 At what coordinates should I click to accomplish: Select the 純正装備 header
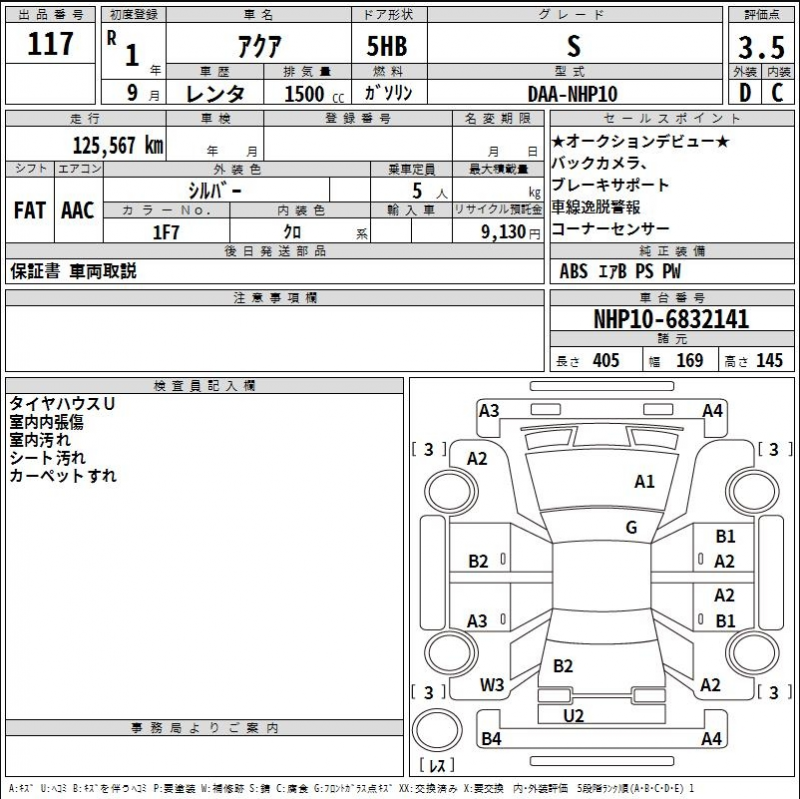point(672,251)
